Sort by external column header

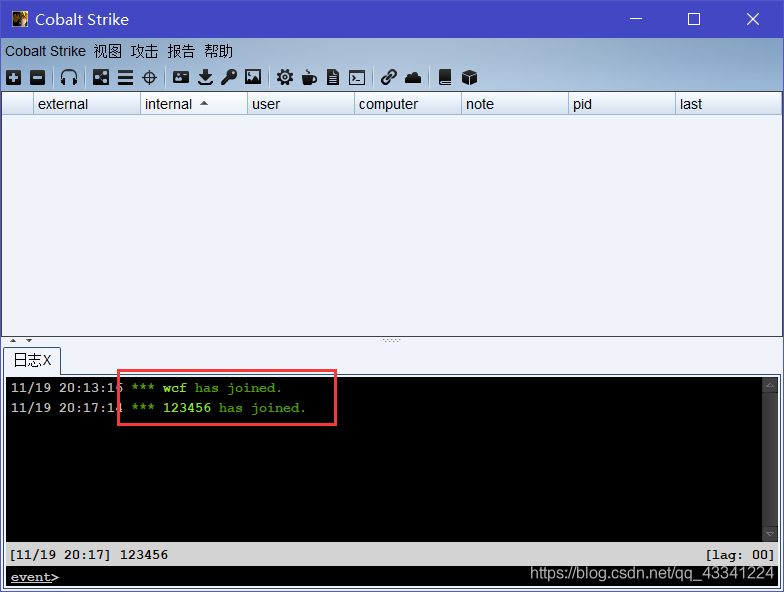(x=86, y=104)
